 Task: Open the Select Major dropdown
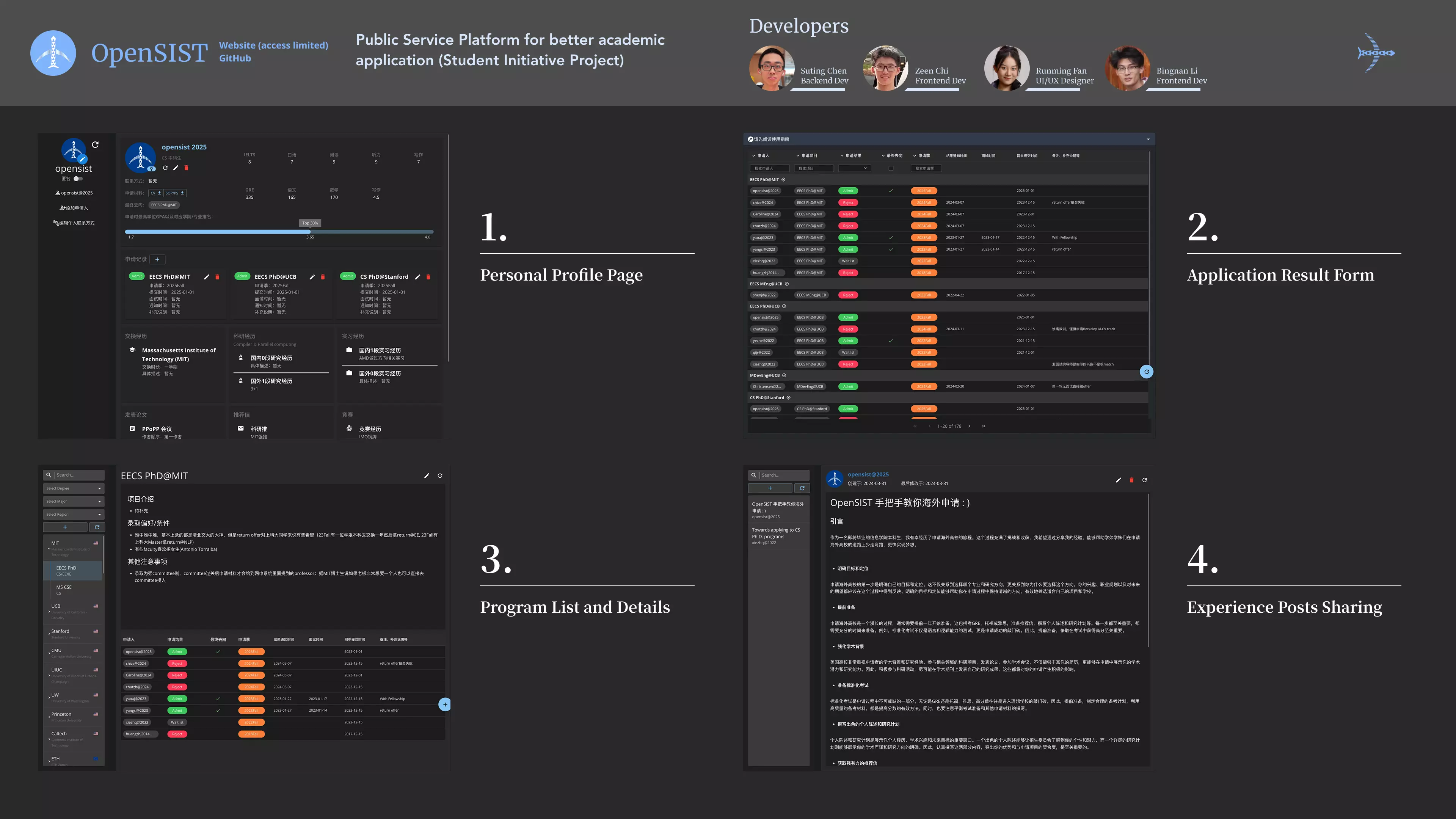(74, 501)
